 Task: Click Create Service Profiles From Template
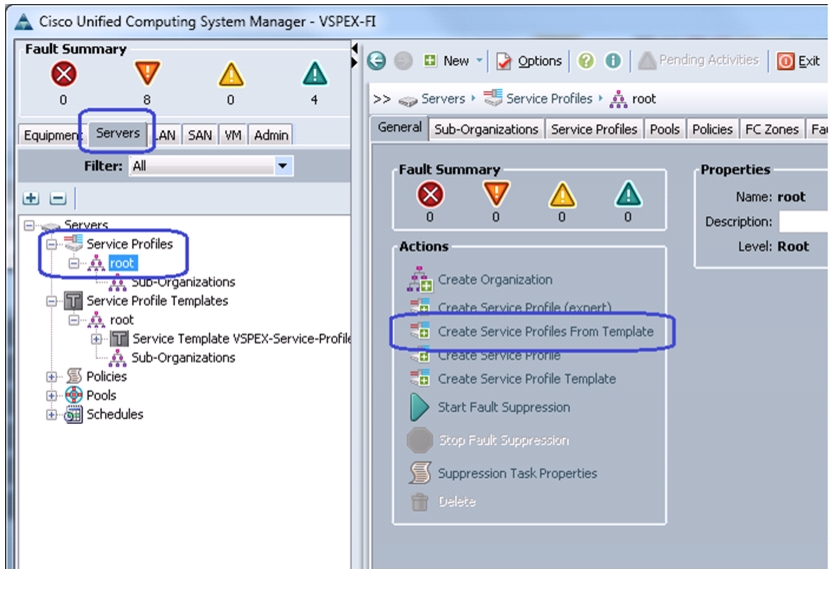[546, 332]
